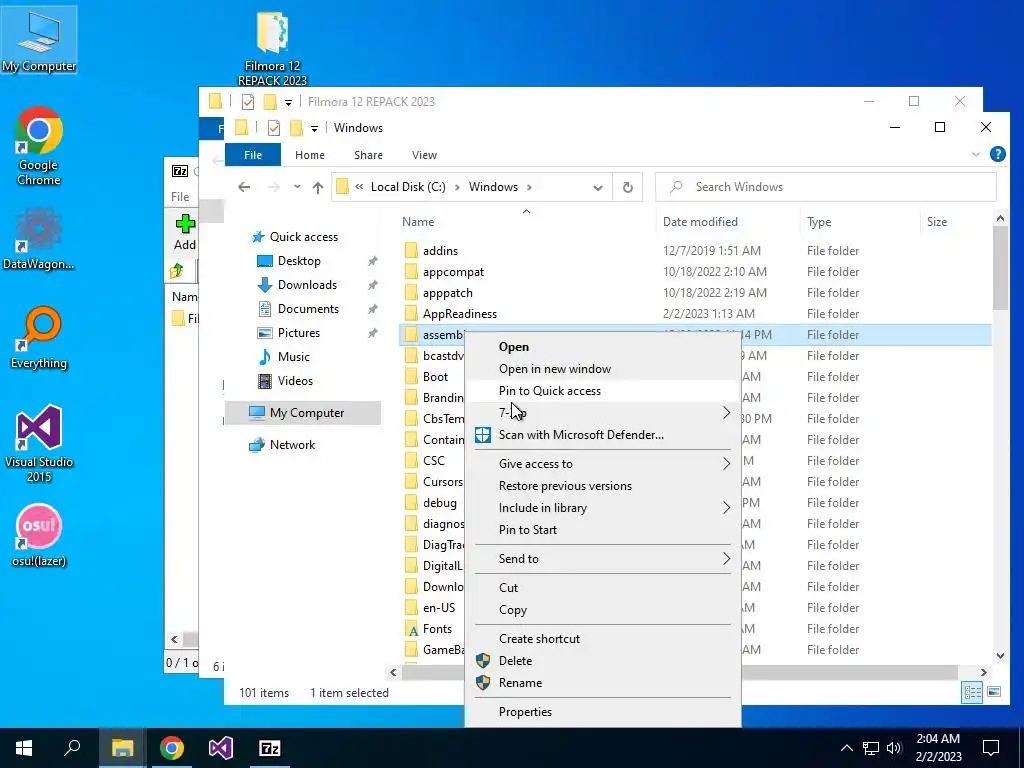Viewport: 1024px width, 768px height.
Task: Open My Computer desktop icon
Action: pos(39,40)
